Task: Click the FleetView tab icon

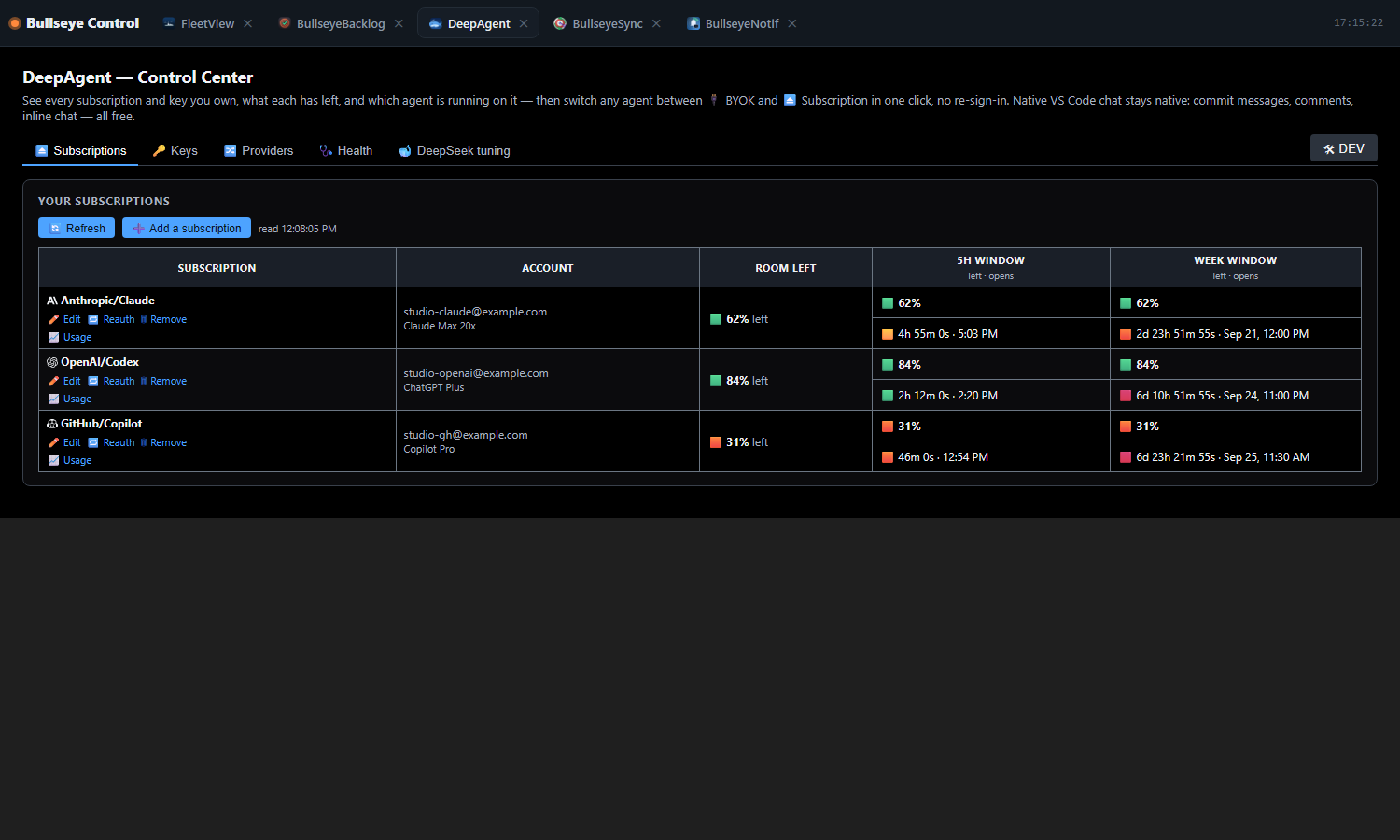Action: click(169, 23)
